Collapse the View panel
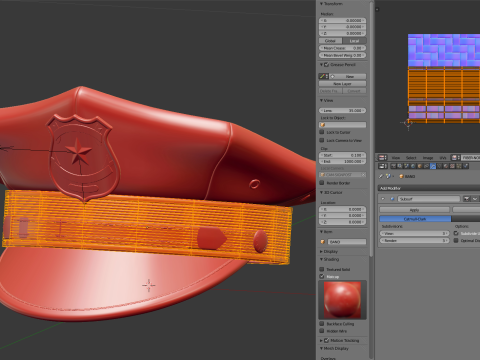 (x=322, y=100)
